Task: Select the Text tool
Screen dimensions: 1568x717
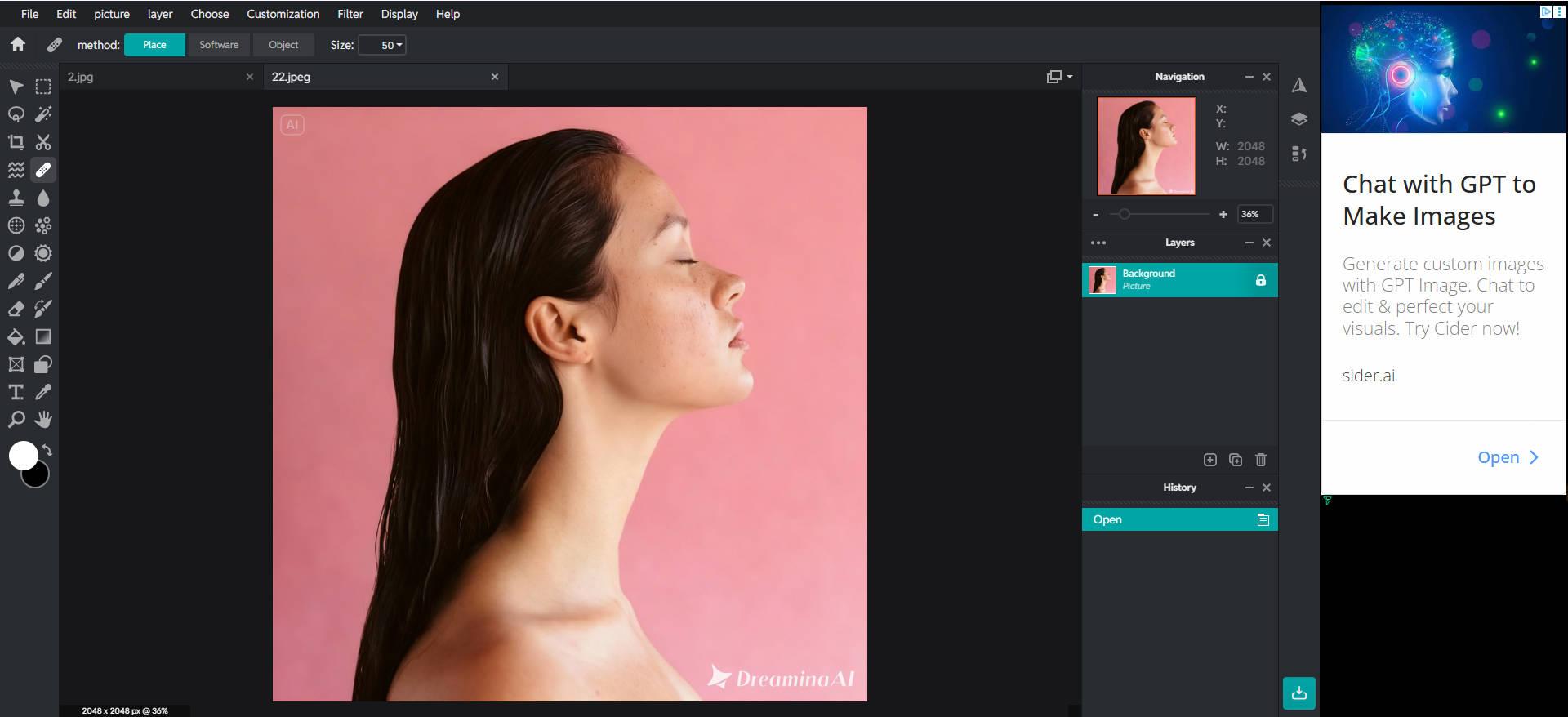Action: tap(16, 392)
